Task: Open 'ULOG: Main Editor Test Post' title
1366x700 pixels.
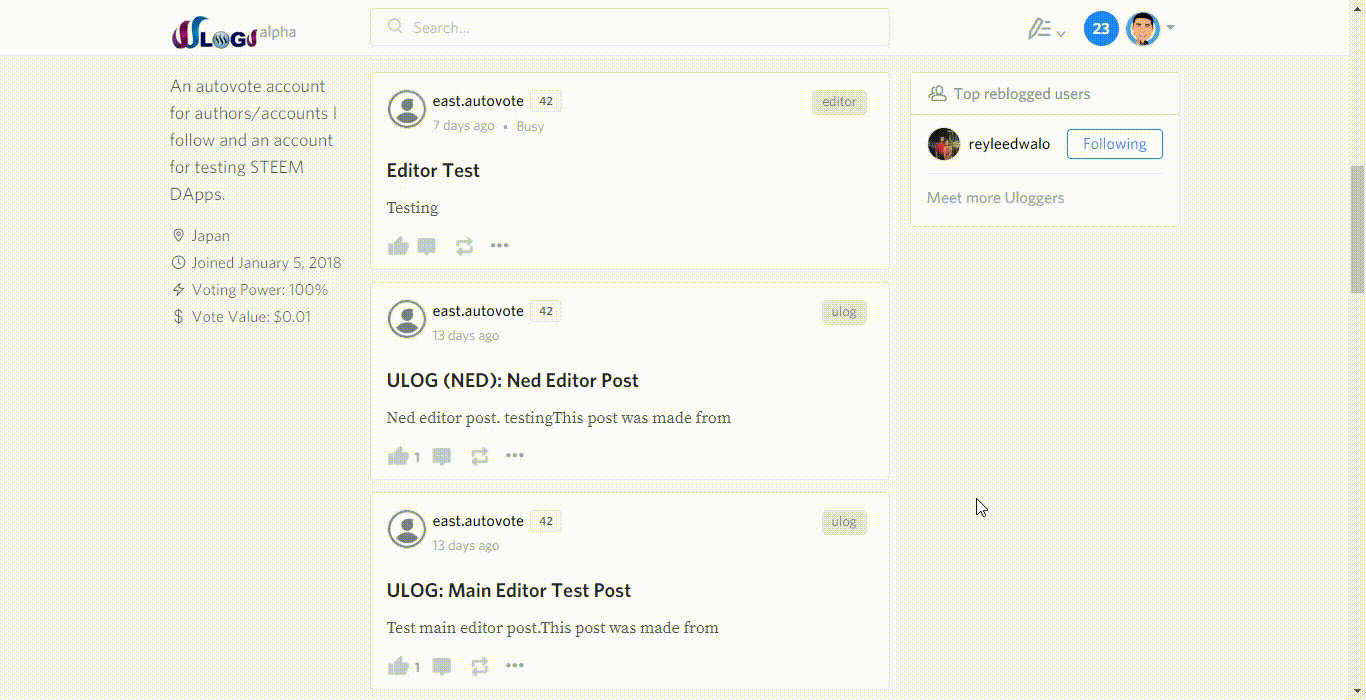Action: coord(509,591)
